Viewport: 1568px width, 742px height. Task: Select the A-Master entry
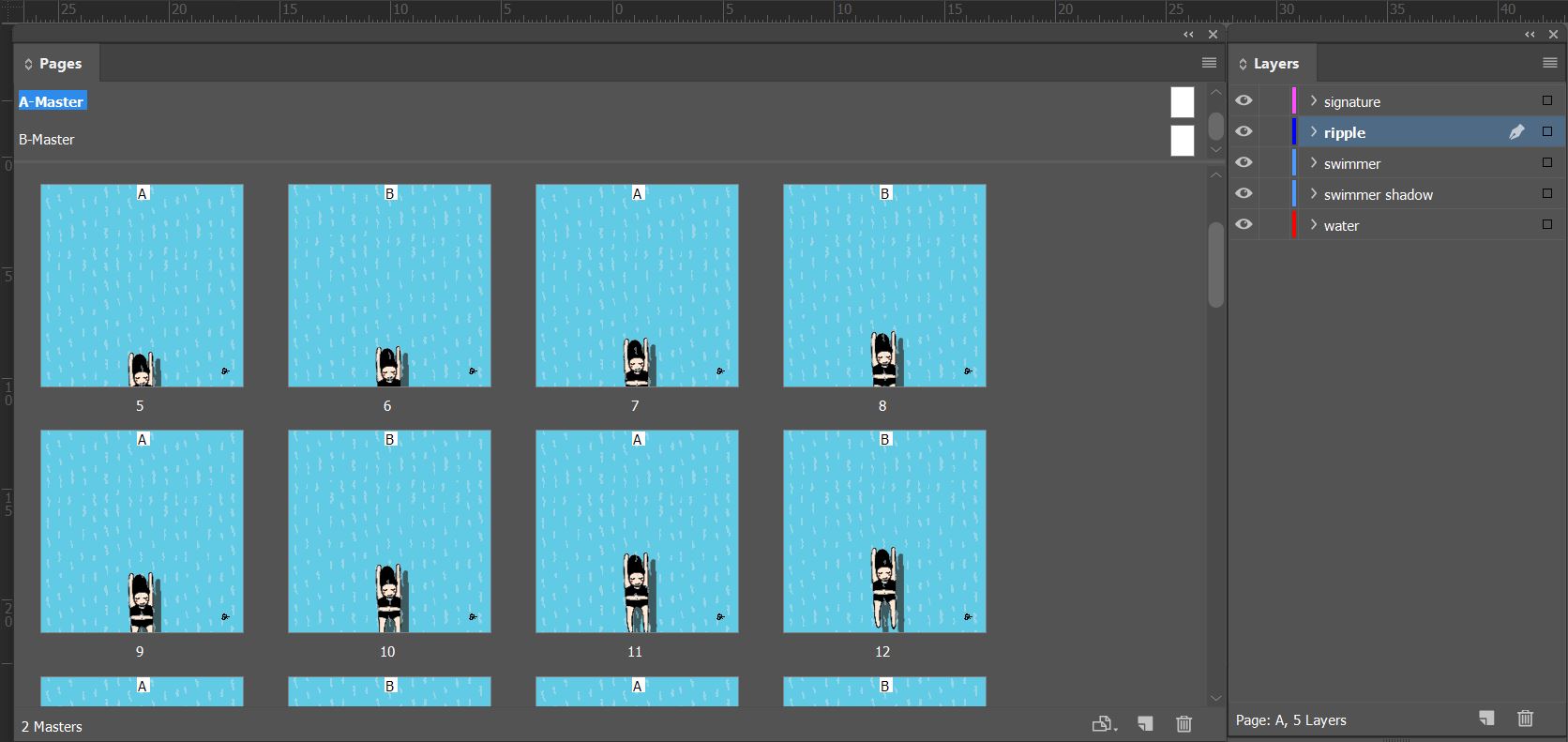53,101
